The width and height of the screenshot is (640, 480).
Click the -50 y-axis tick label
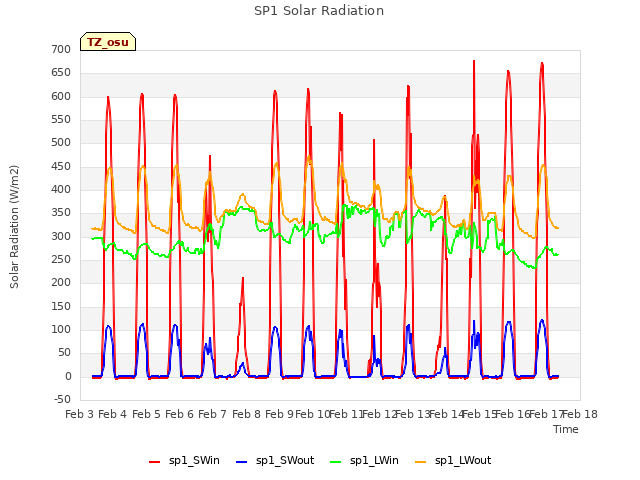click(62, 399)
